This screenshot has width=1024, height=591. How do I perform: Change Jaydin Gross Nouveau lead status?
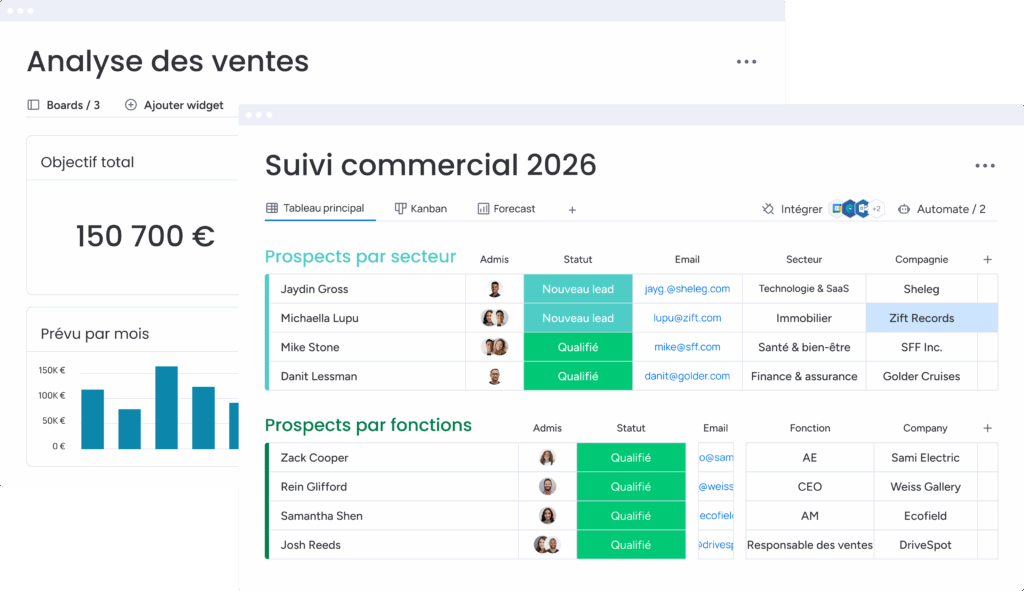578,289
